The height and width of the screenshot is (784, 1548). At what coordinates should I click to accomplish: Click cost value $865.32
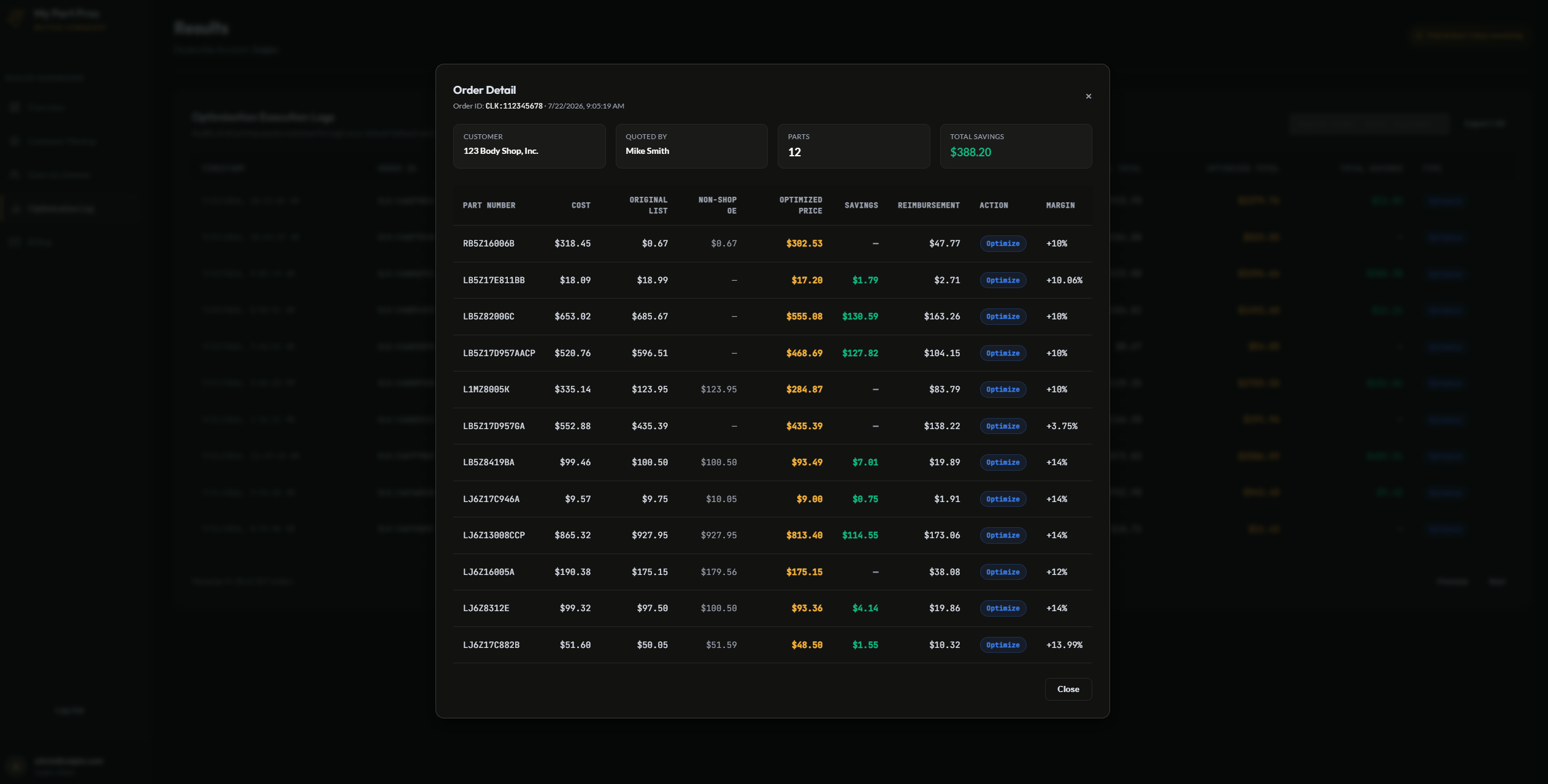point(572,535)
